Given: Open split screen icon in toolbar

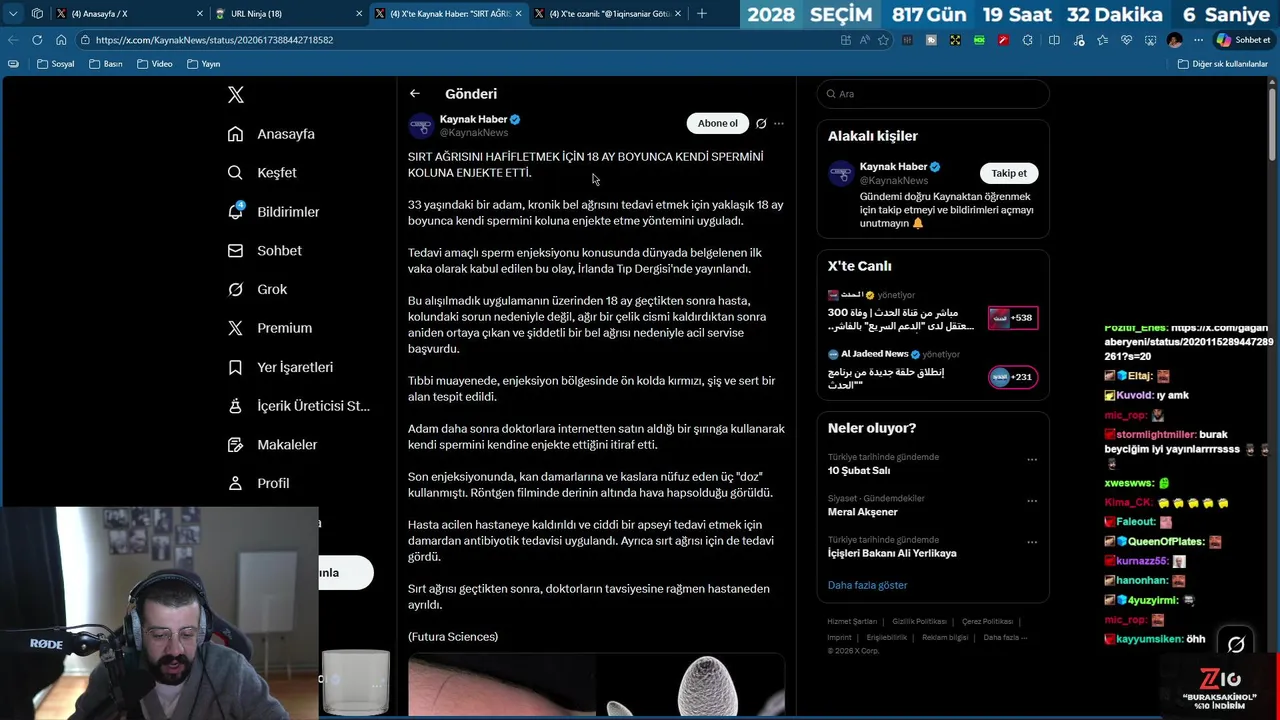Looking at the screenshot, I should pos(1054,40).
